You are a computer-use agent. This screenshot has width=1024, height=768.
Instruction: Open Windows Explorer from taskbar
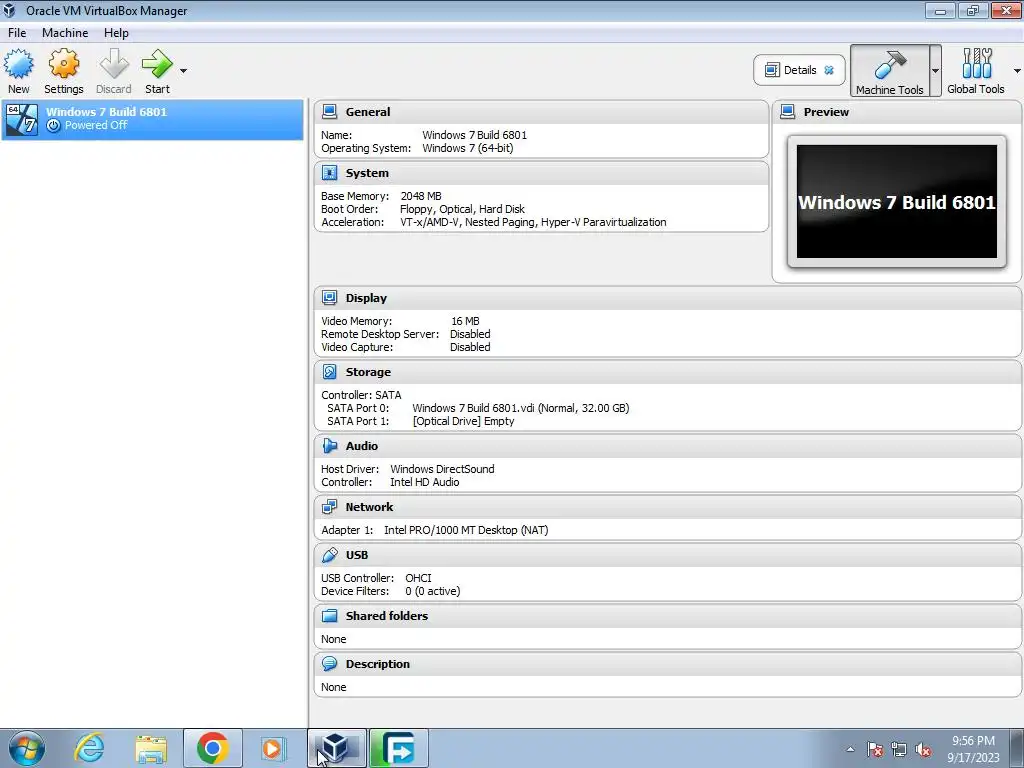point(151,748)
